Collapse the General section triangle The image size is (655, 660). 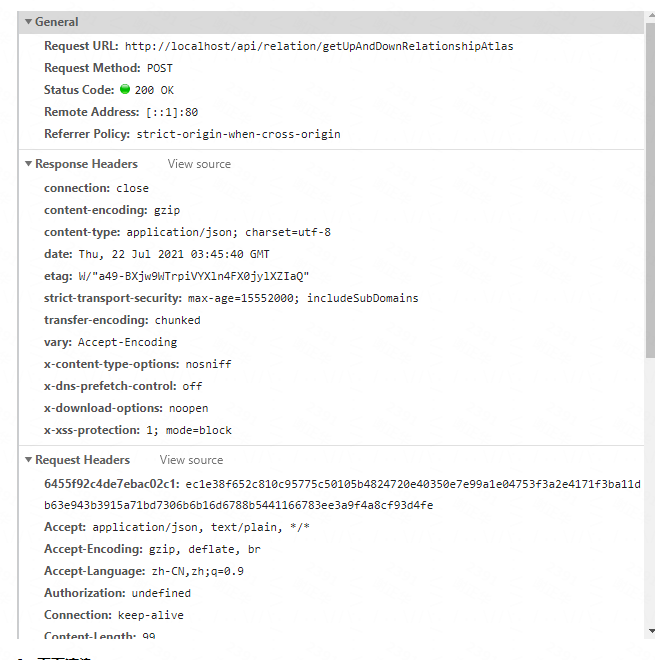click(28, 22)
